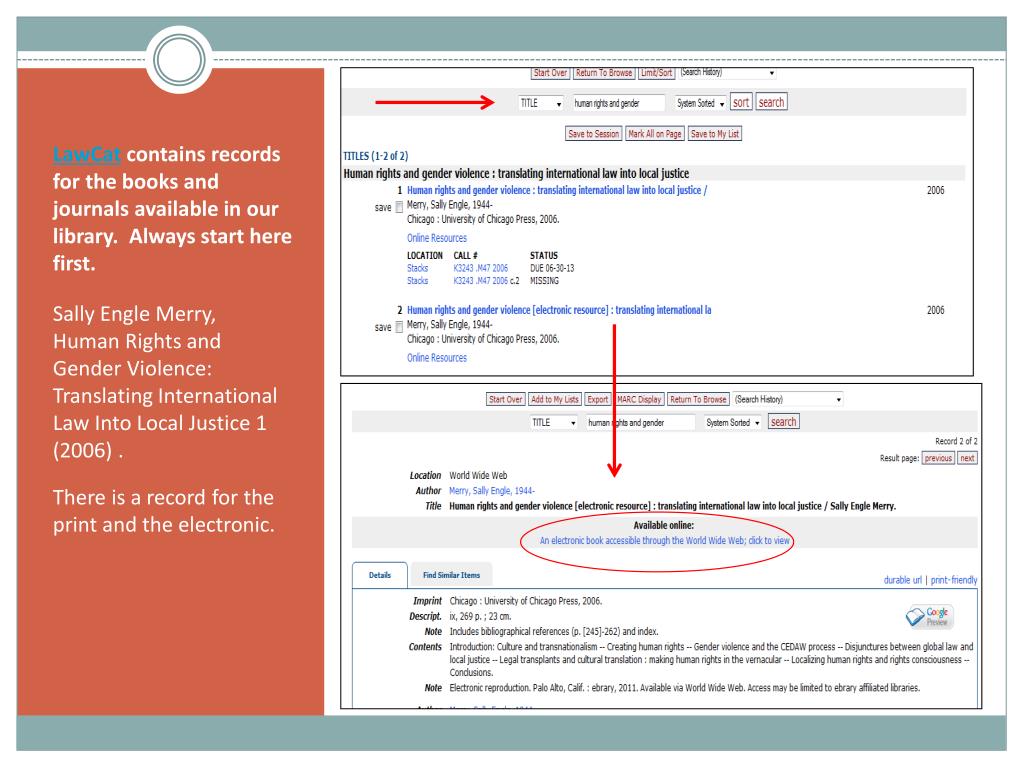This screenshot has height=768, width=1024.
Task: Click Stacks link in DUE 06-30-13 row
Action: [417, 268]
